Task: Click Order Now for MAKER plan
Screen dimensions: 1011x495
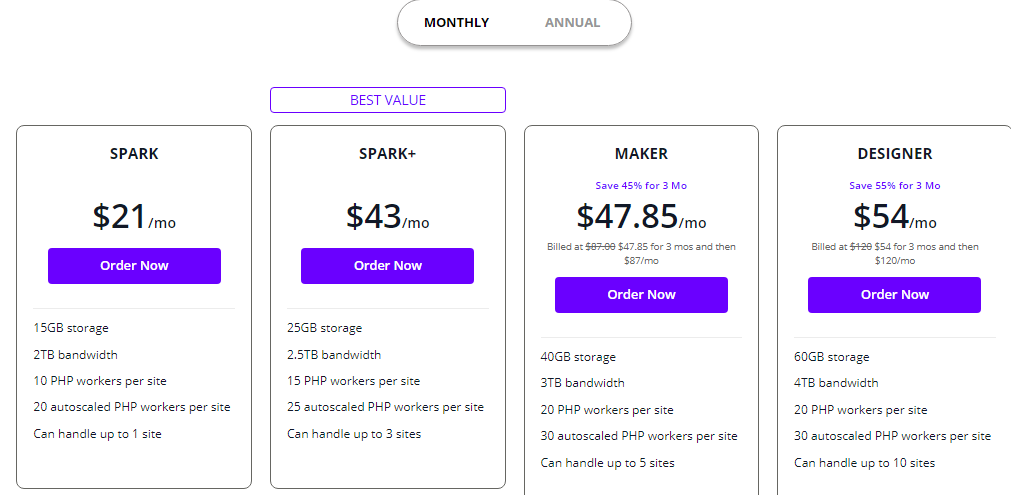Action: [x=641, y=295]
